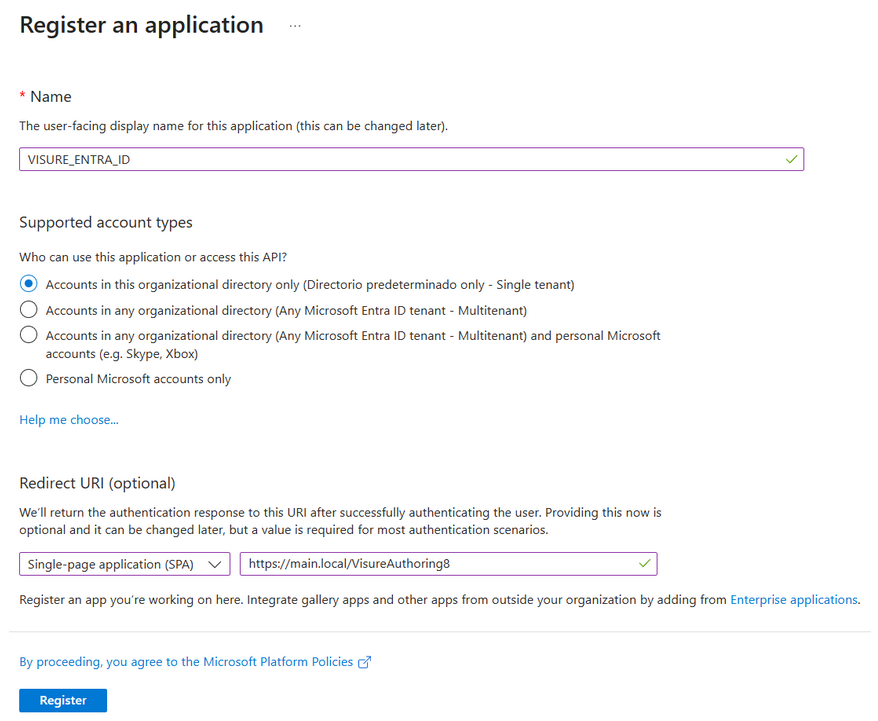Click the Name field label
This screenshot has height=721, width=878.
51,97
